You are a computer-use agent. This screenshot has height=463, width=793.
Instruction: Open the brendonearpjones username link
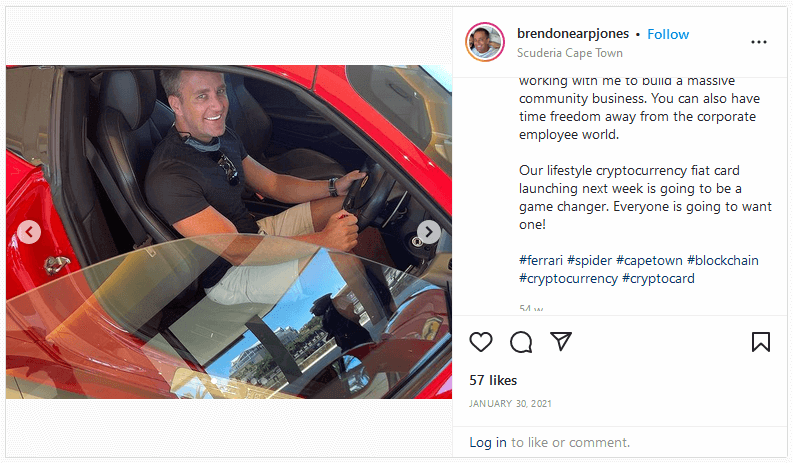point(573,34)
